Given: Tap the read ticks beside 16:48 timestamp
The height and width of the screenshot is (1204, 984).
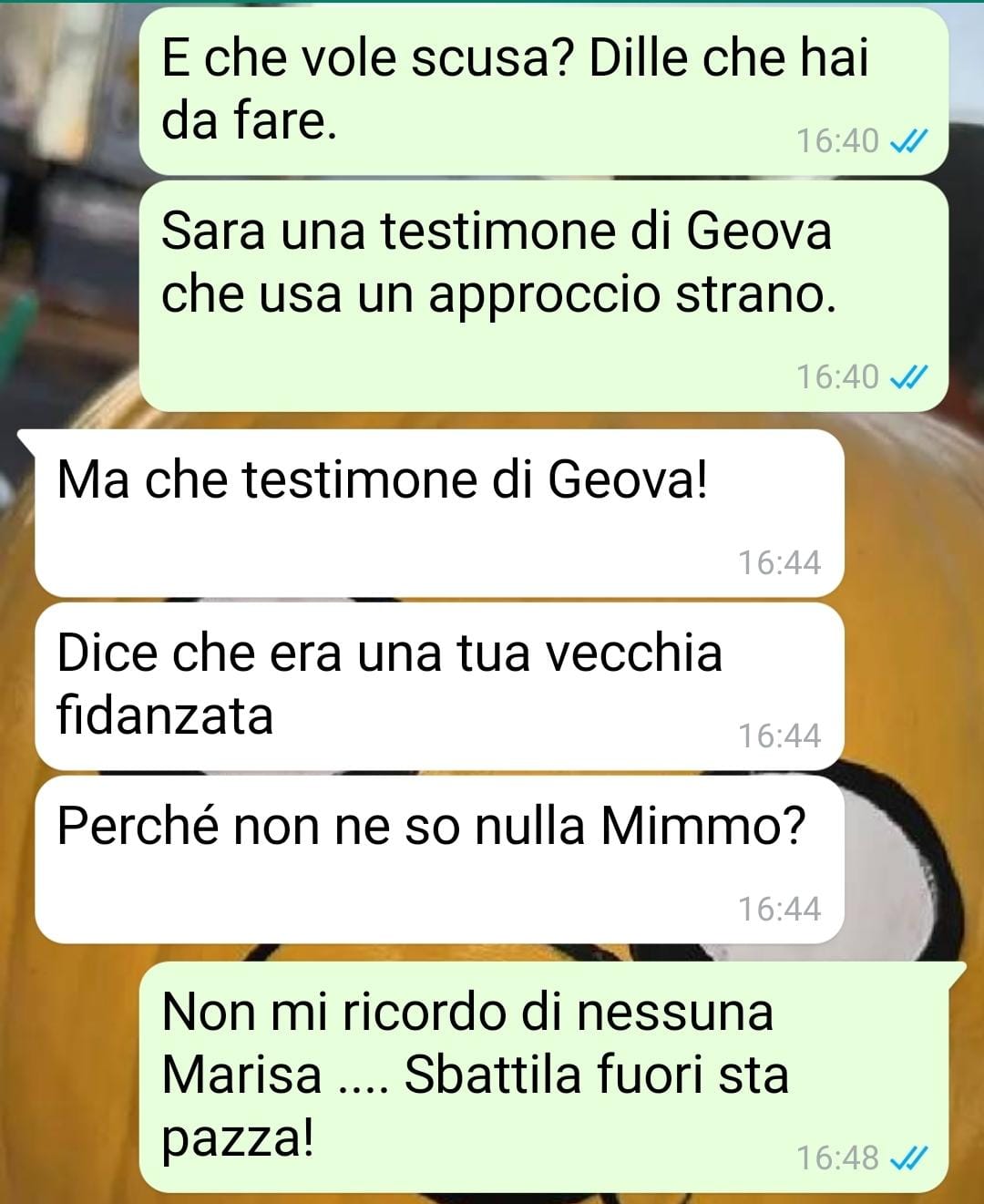Looking at the screenshot, I should click(x=907, y=1158).
